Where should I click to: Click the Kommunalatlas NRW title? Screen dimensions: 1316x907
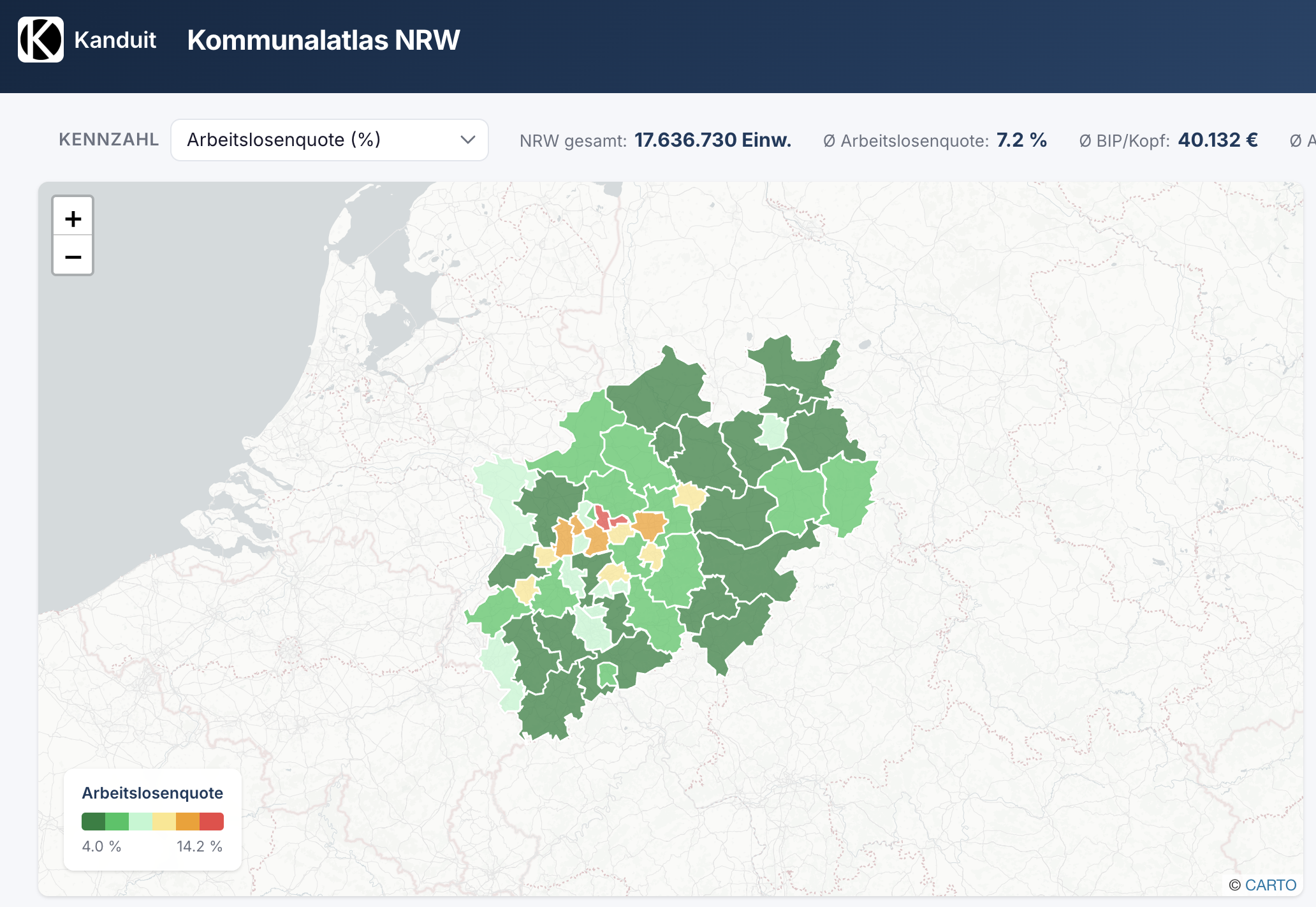[323, 40]
